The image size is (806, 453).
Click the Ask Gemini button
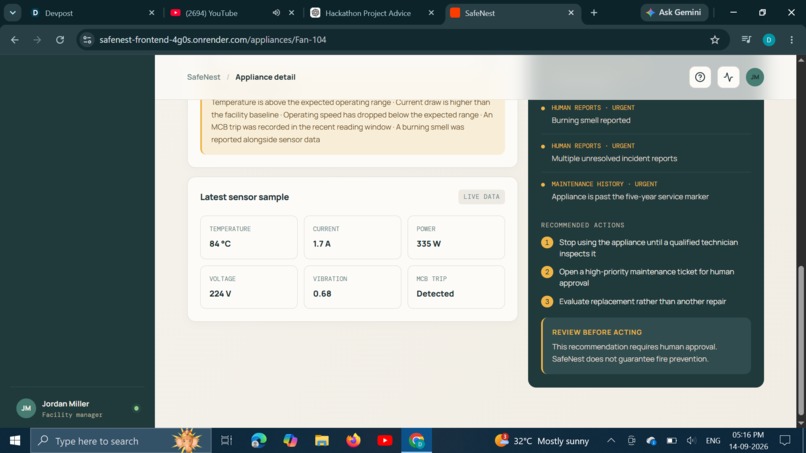(x=674, y=12)
